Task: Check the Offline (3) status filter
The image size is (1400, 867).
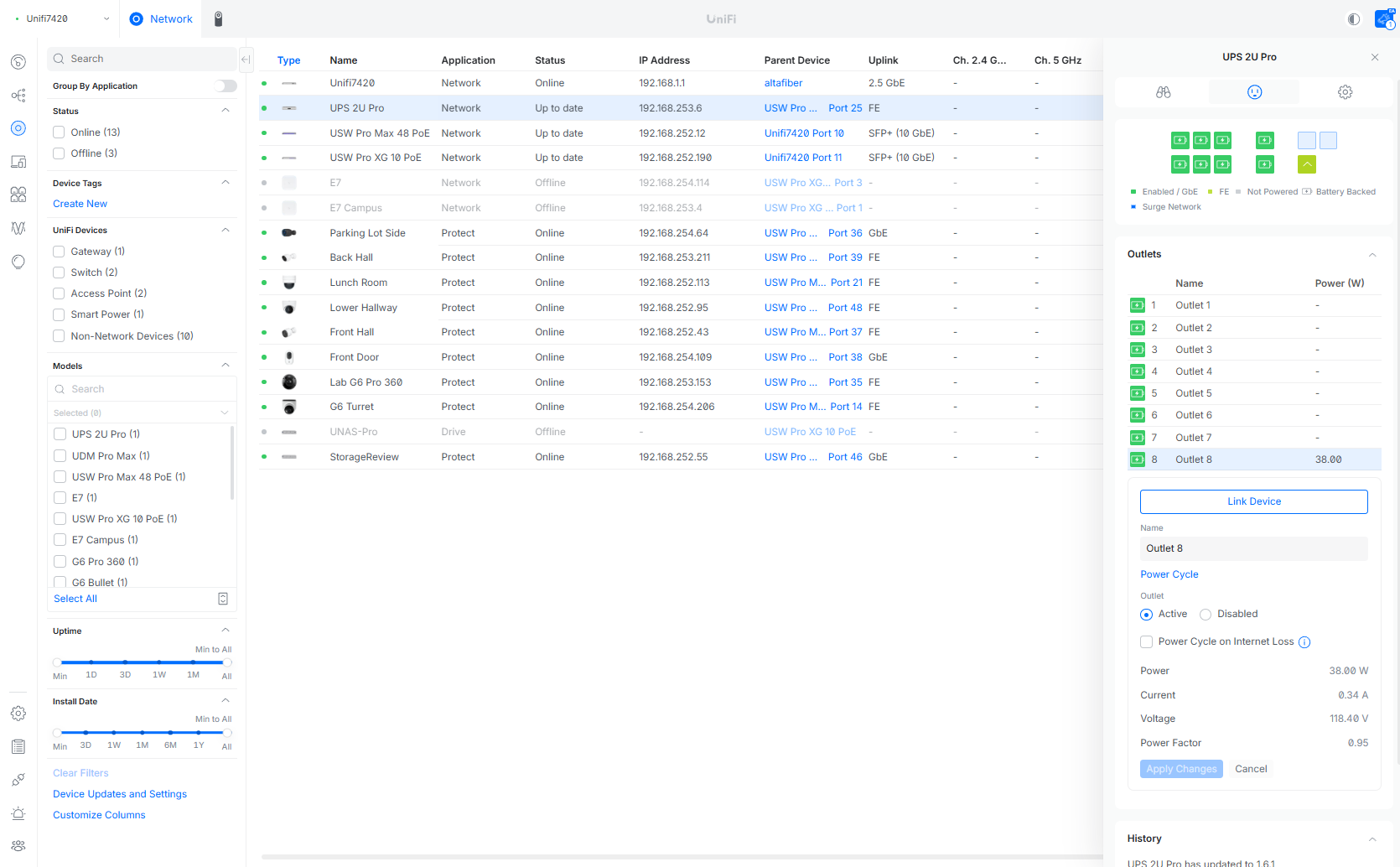Action: pyautogui.click(x=59, y=153)
